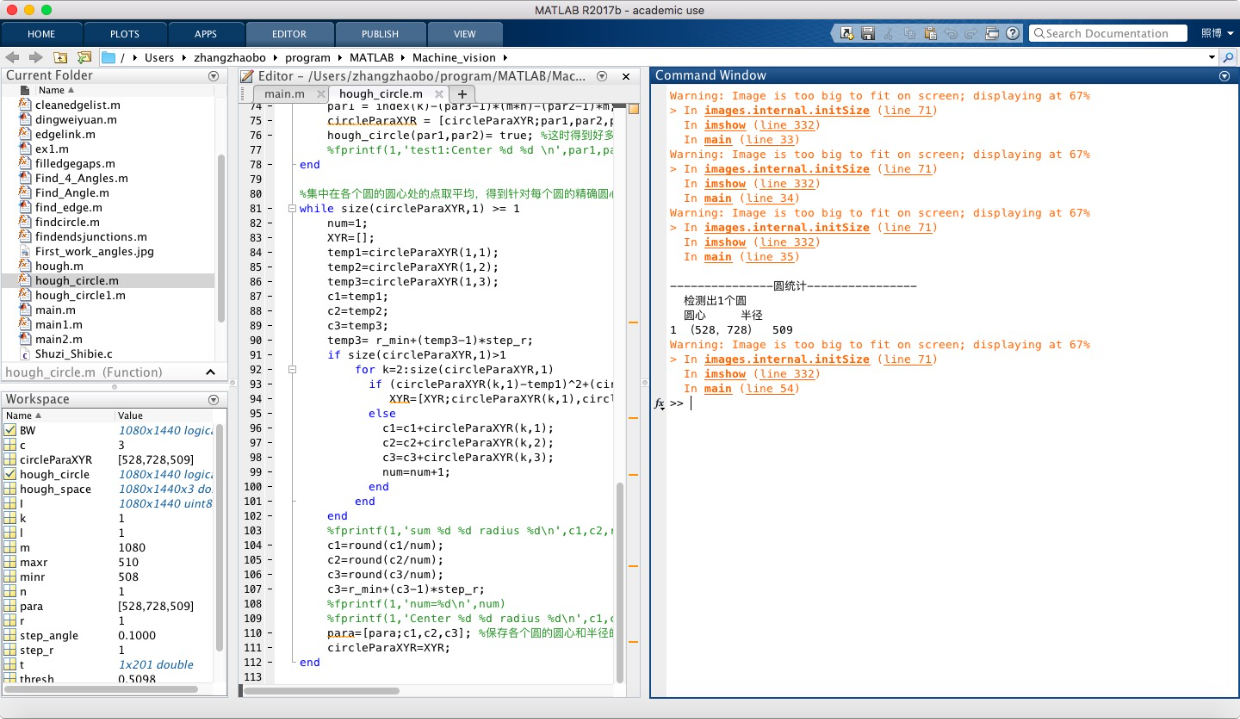
Task: Toggle code fold at while loop line 81
Action: point(291,209)
